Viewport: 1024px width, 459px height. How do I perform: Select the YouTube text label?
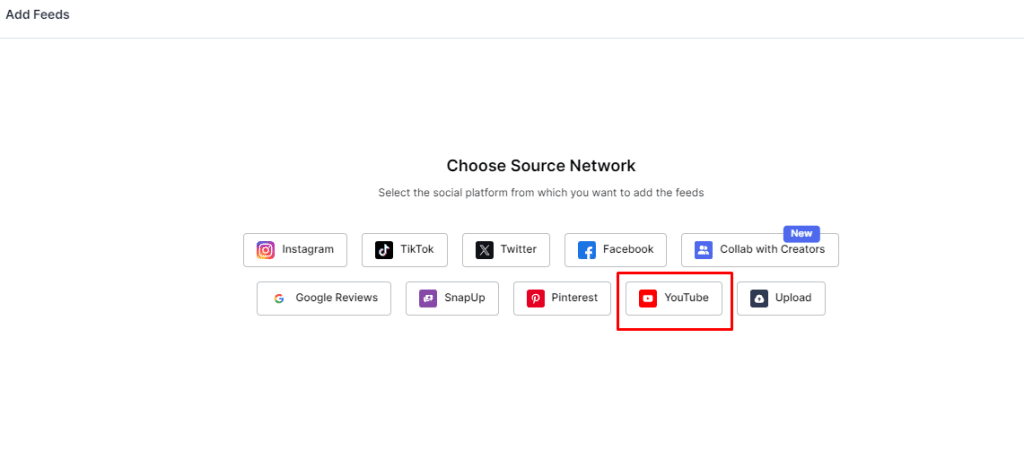coord(686,298)
